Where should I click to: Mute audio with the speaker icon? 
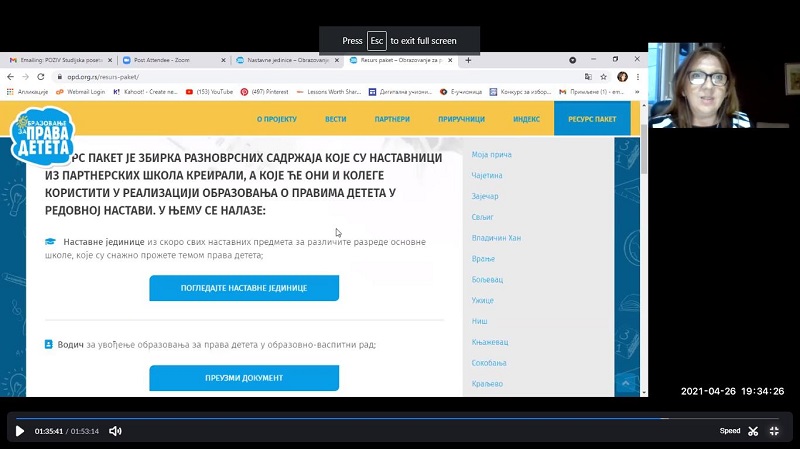pos(115,431)
